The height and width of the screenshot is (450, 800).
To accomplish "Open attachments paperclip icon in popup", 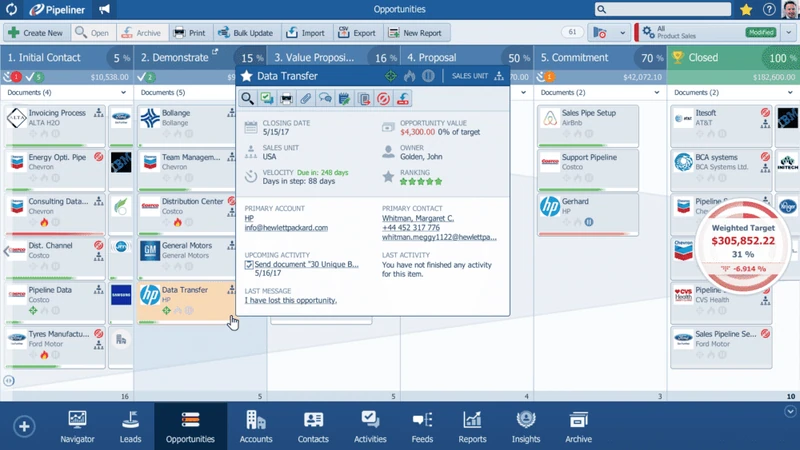I will (306, 98).
